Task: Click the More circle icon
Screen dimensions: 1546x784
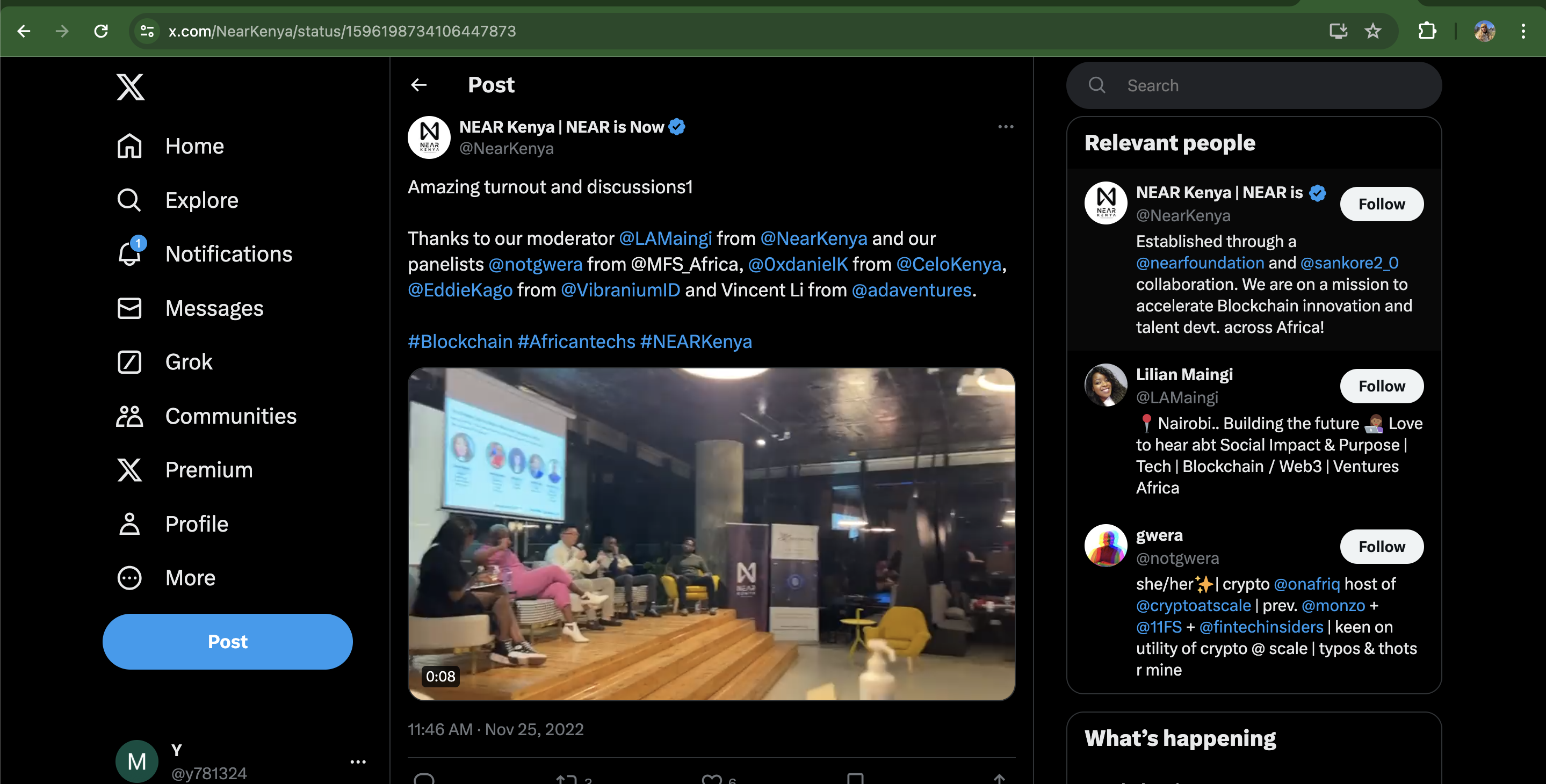Action: pos(129,578)
